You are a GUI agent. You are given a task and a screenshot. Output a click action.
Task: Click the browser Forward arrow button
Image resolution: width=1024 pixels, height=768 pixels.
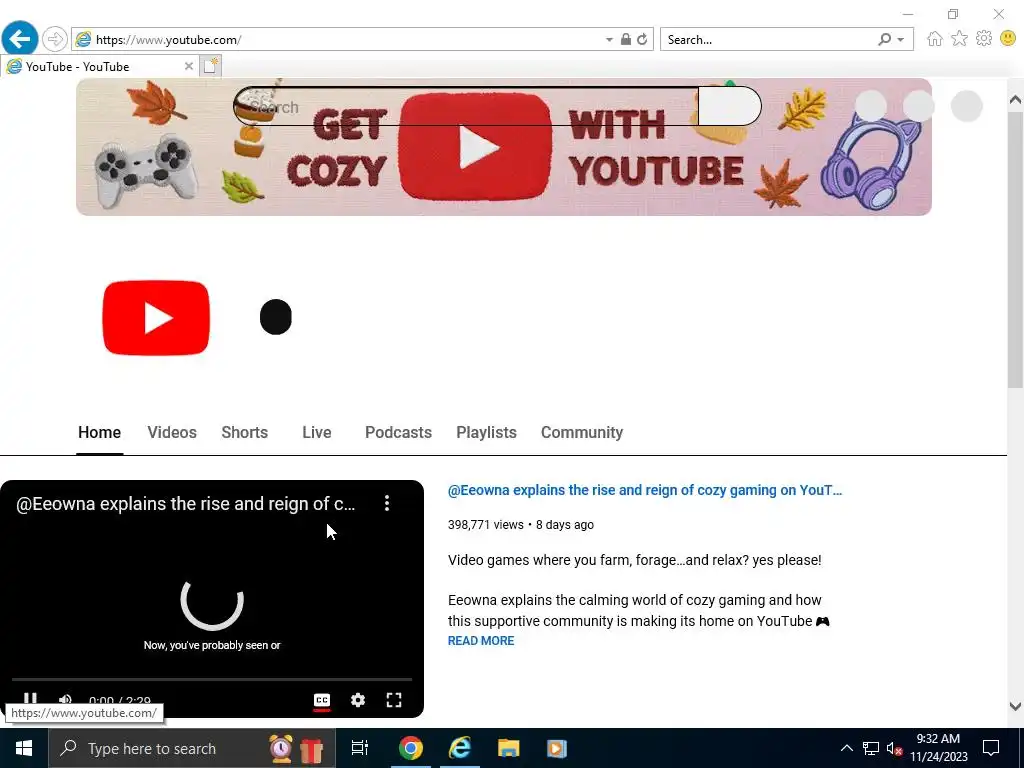[55, 39]
